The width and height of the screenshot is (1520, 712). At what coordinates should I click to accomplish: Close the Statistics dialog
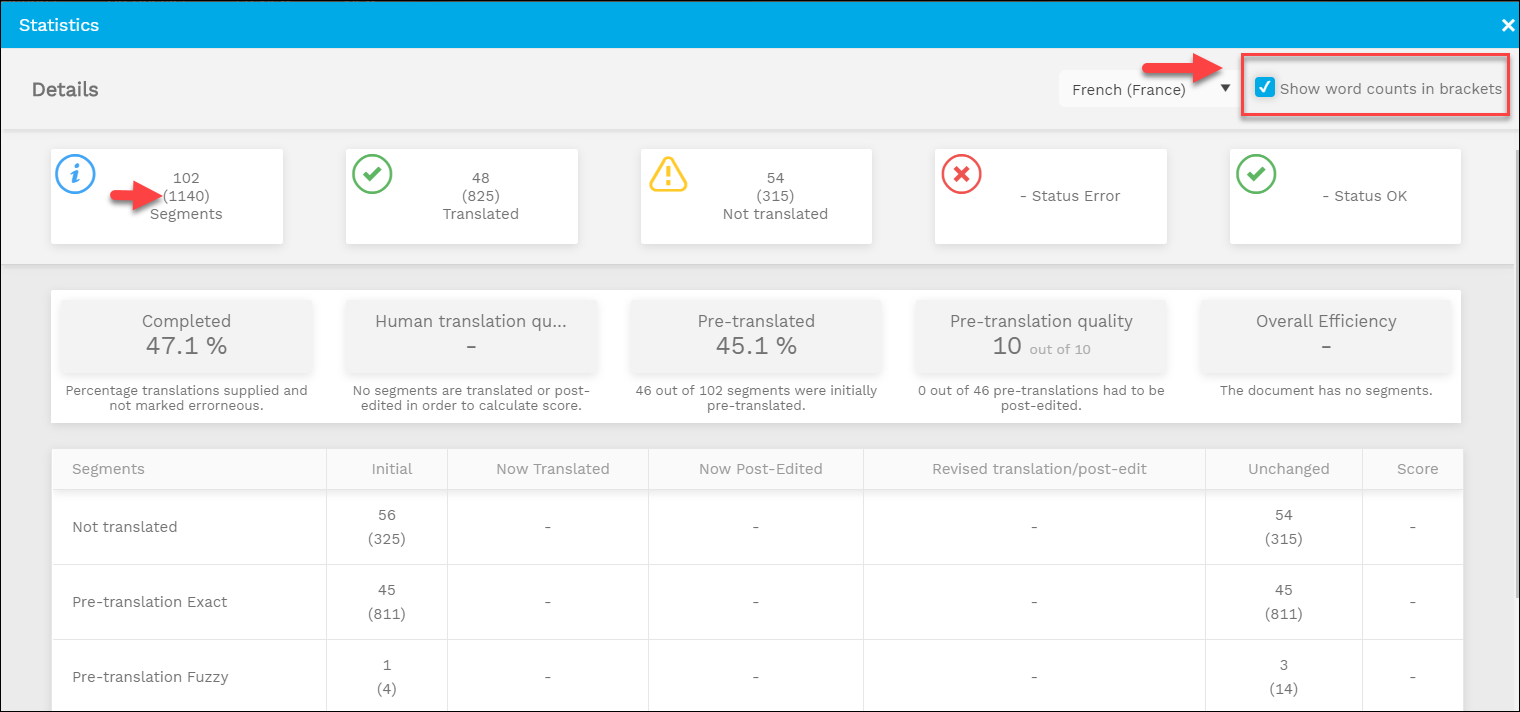pos(1507,26)
